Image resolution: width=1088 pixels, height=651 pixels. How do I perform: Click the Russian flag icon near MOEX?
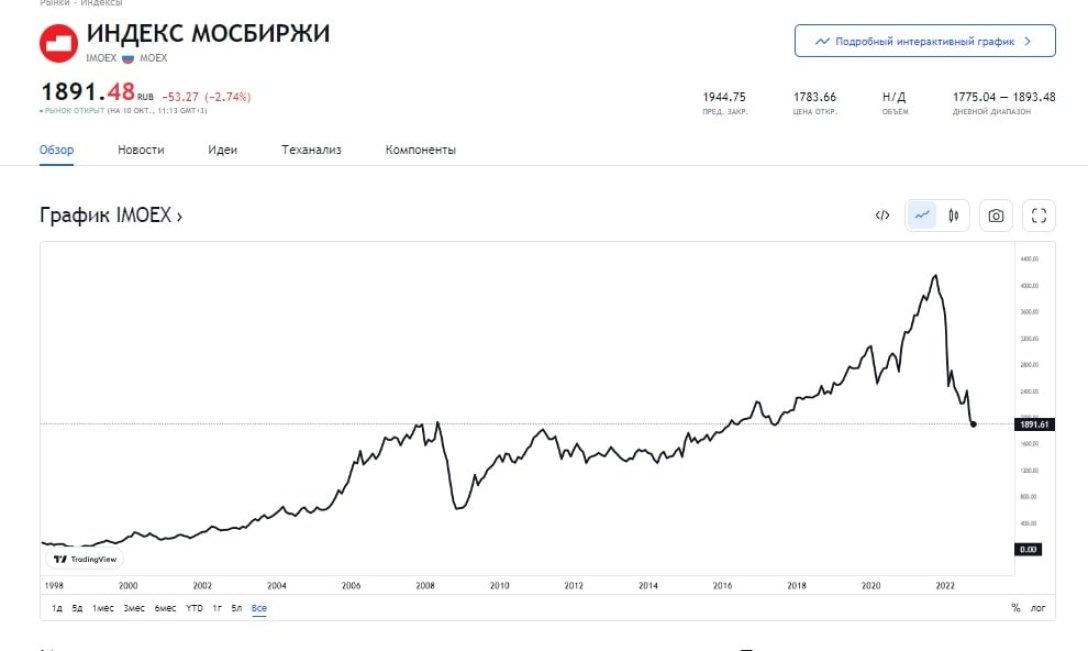(x=128, y=59)
